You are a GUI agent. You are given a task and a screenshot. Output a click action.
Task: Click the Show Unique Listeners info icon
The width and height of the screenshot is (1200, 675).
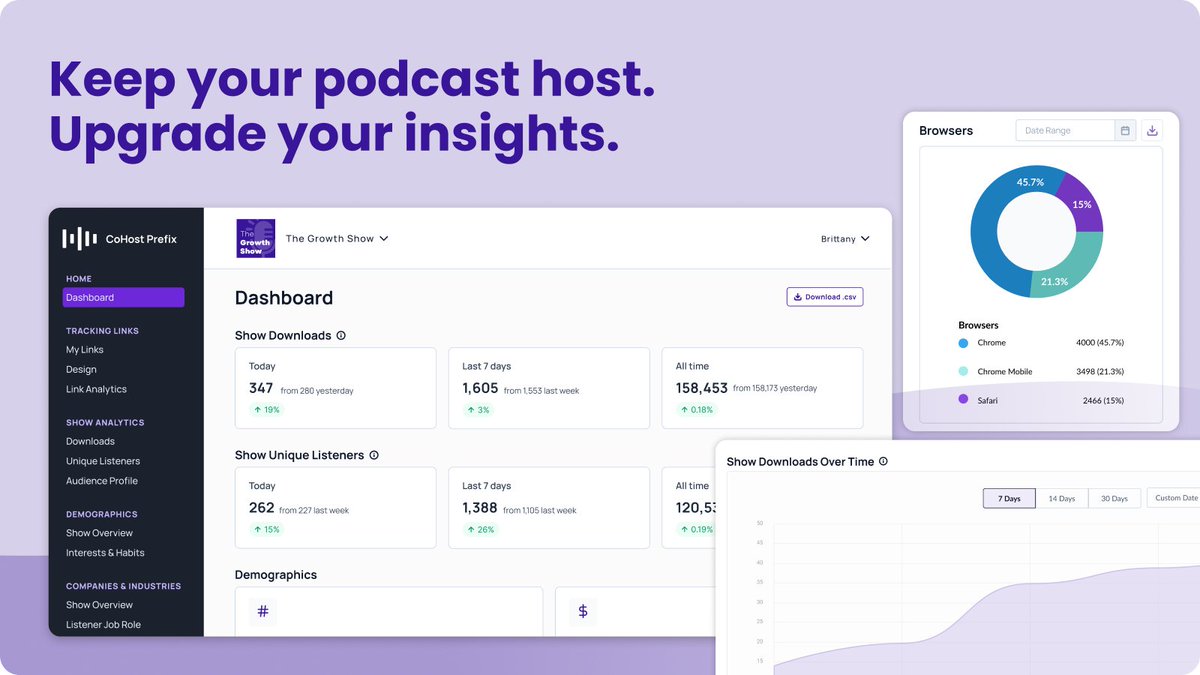pyautogui.click(x=374, y=455)
